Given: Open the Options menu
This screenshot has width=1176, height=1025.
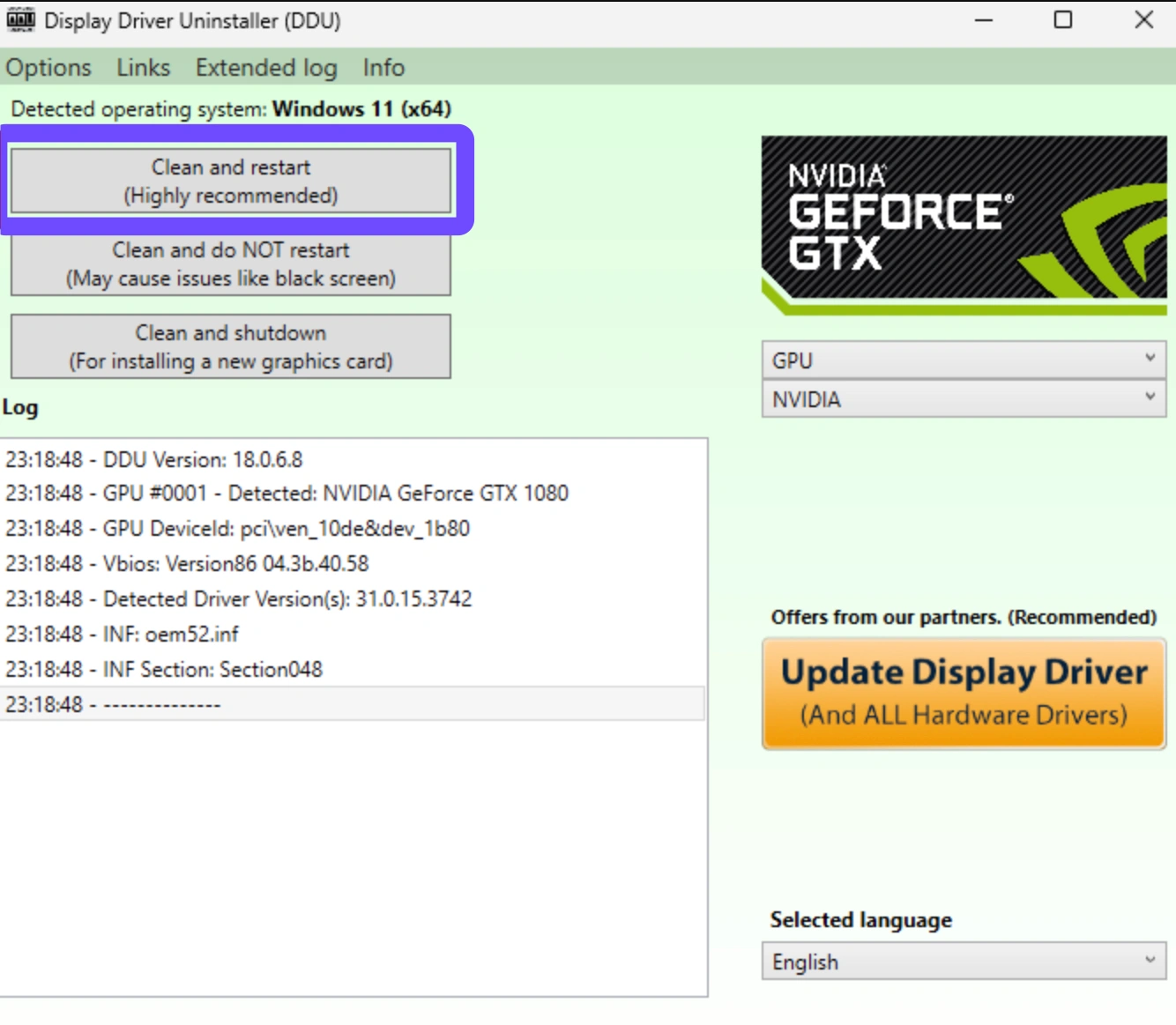Looking at the screenshot, I should 48,68.
